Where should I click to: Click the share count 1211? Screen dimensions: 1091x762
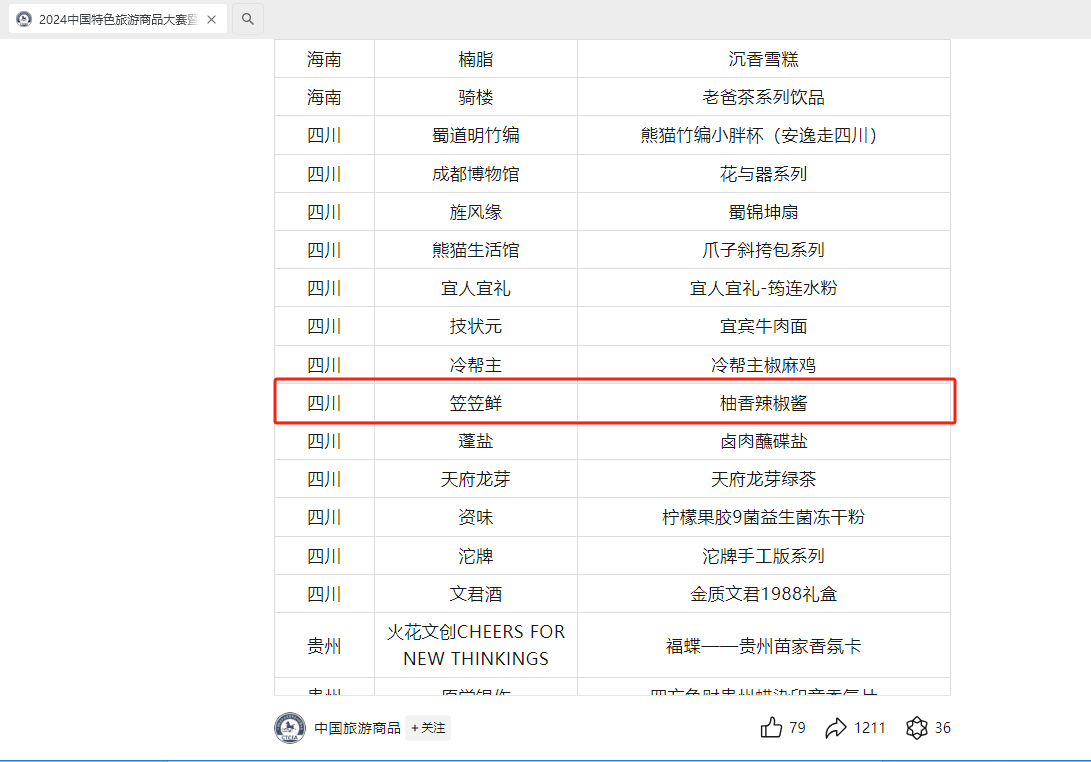(870, 728)
